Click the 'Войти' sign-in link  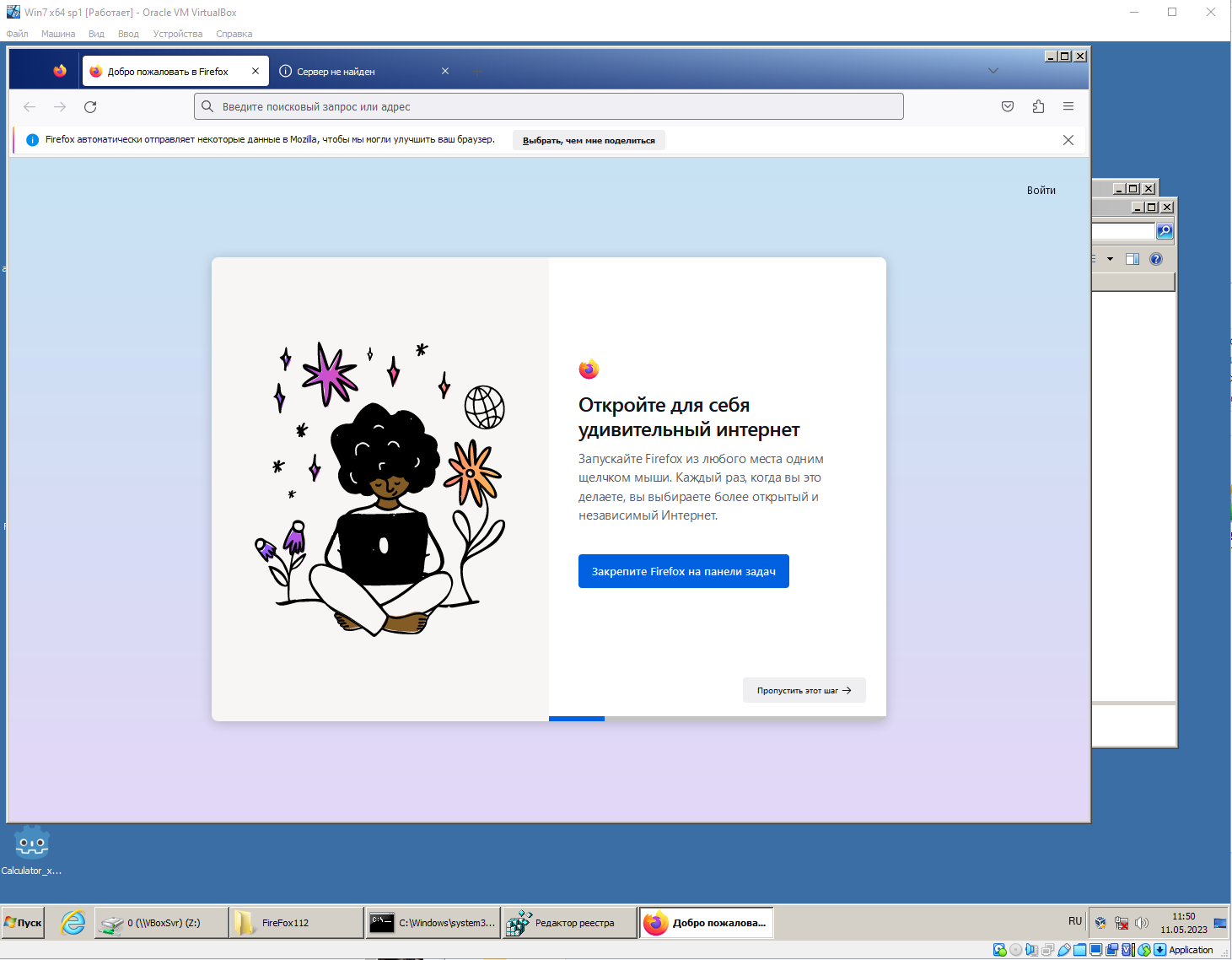pyautogui.click(x=1041, y=191)
